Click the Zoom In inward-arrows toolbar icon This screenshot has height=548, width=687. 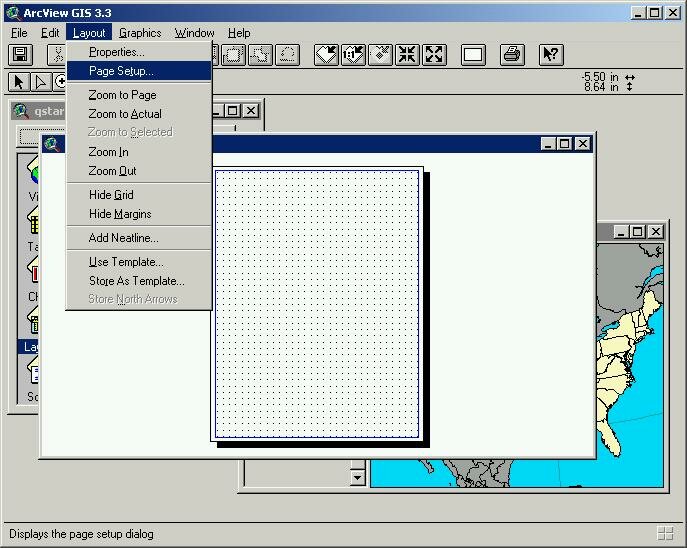pos(407,55)
